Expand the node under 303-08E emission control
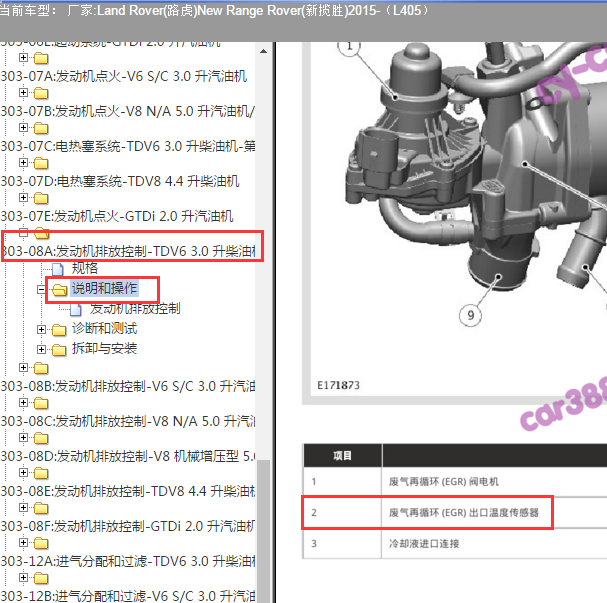Image resolution: width=607 pixels, height=603 pixels. [24, 507]
